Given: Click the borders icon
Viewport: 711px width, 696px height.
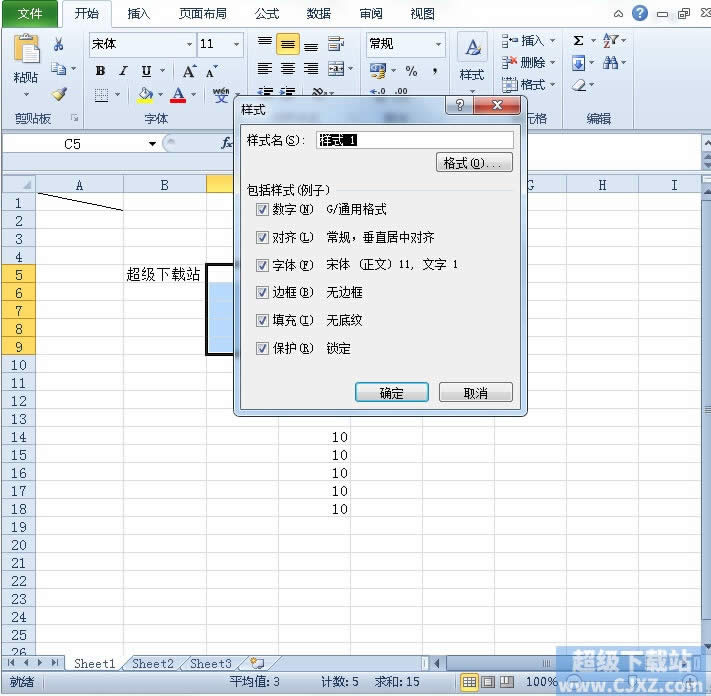Looking at the screenshot, I should click(x=101, y=95).
